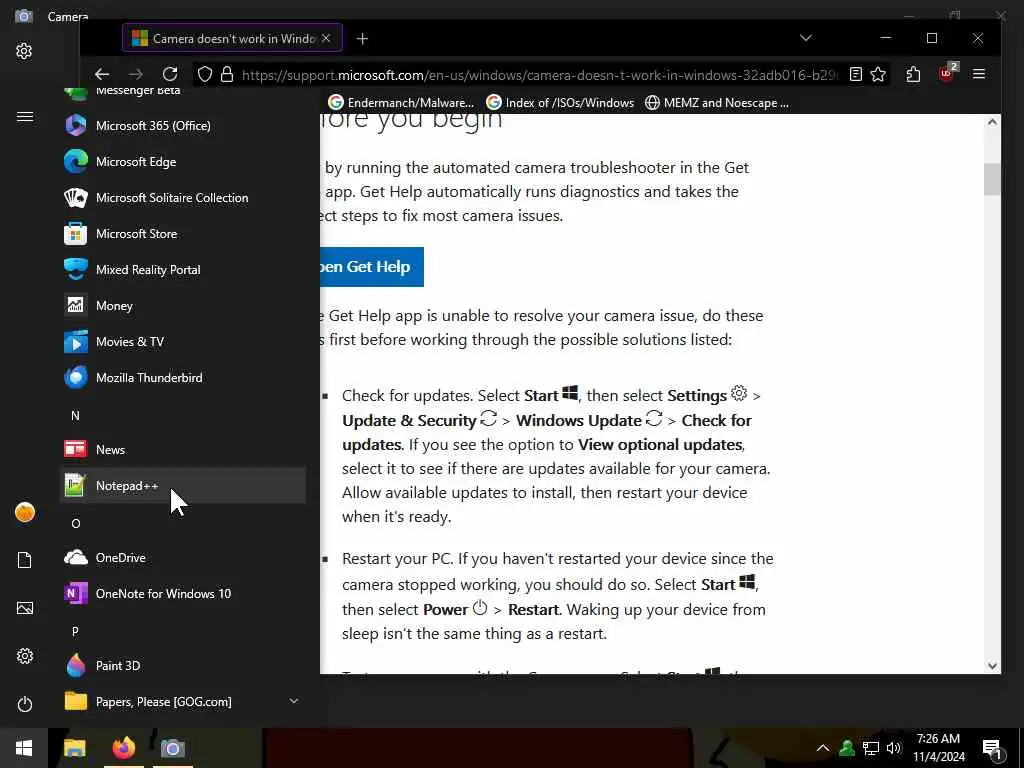
Task: Open Movies & TV app
Action: (x=183, y=341)
